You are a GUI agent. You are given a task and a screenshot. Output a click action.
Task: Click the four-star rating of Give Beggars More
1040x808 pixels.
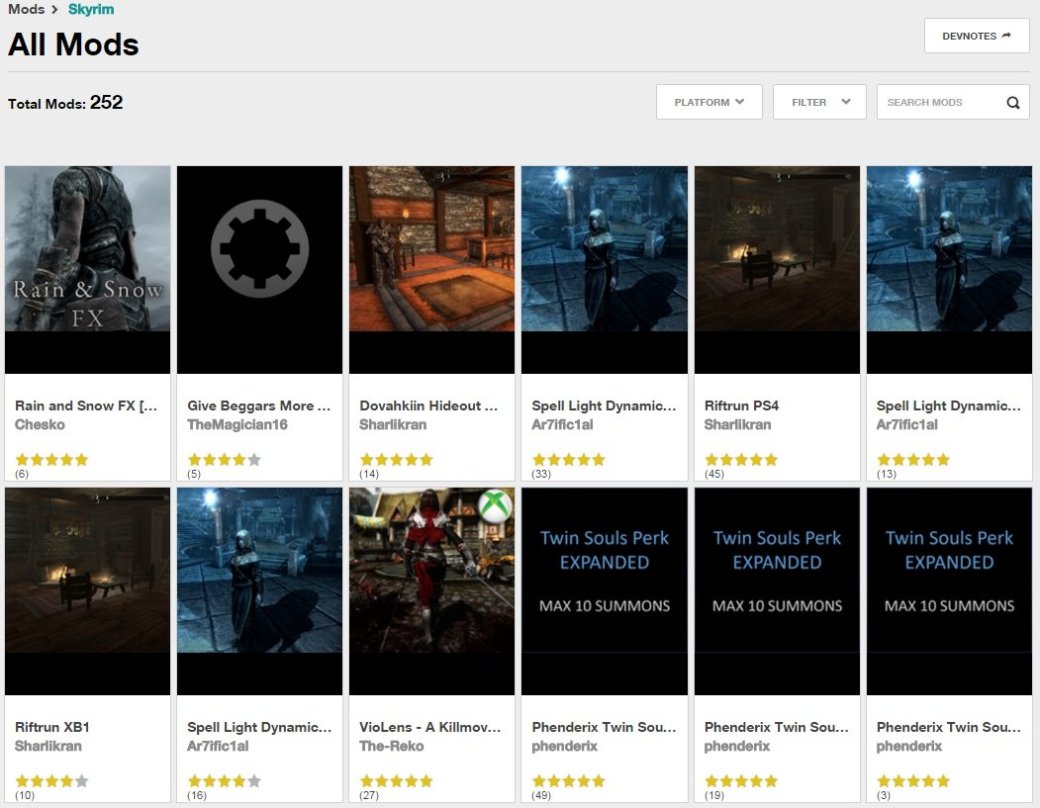pos(224,459)
